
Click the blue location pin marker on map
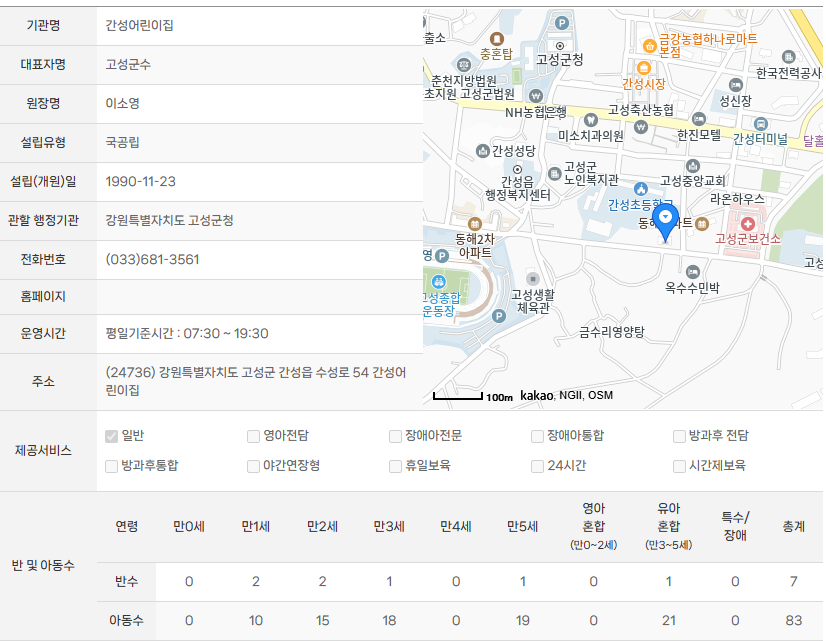tap(665, 222)
